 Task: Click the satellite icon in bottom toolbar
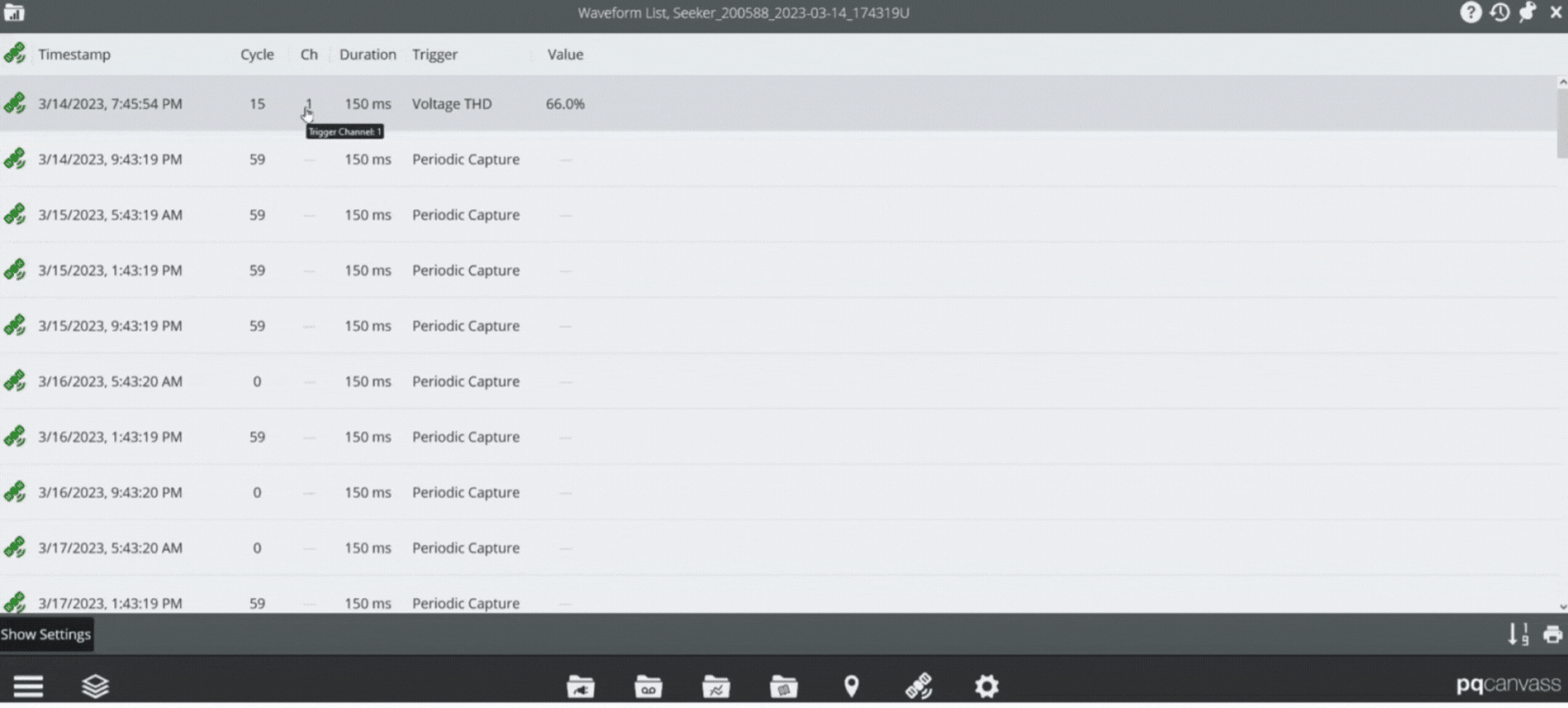(918, 686)
